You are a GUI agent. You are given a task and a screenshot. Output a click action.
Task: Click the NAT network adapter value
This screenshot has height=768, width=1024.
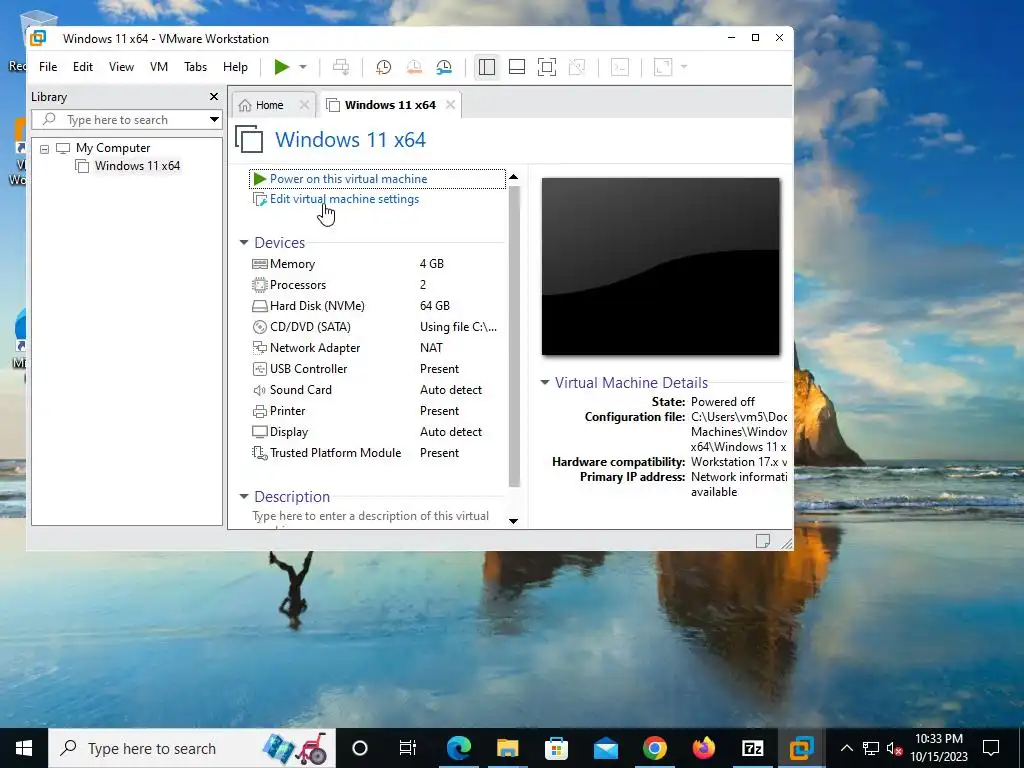tap(431, 347)
